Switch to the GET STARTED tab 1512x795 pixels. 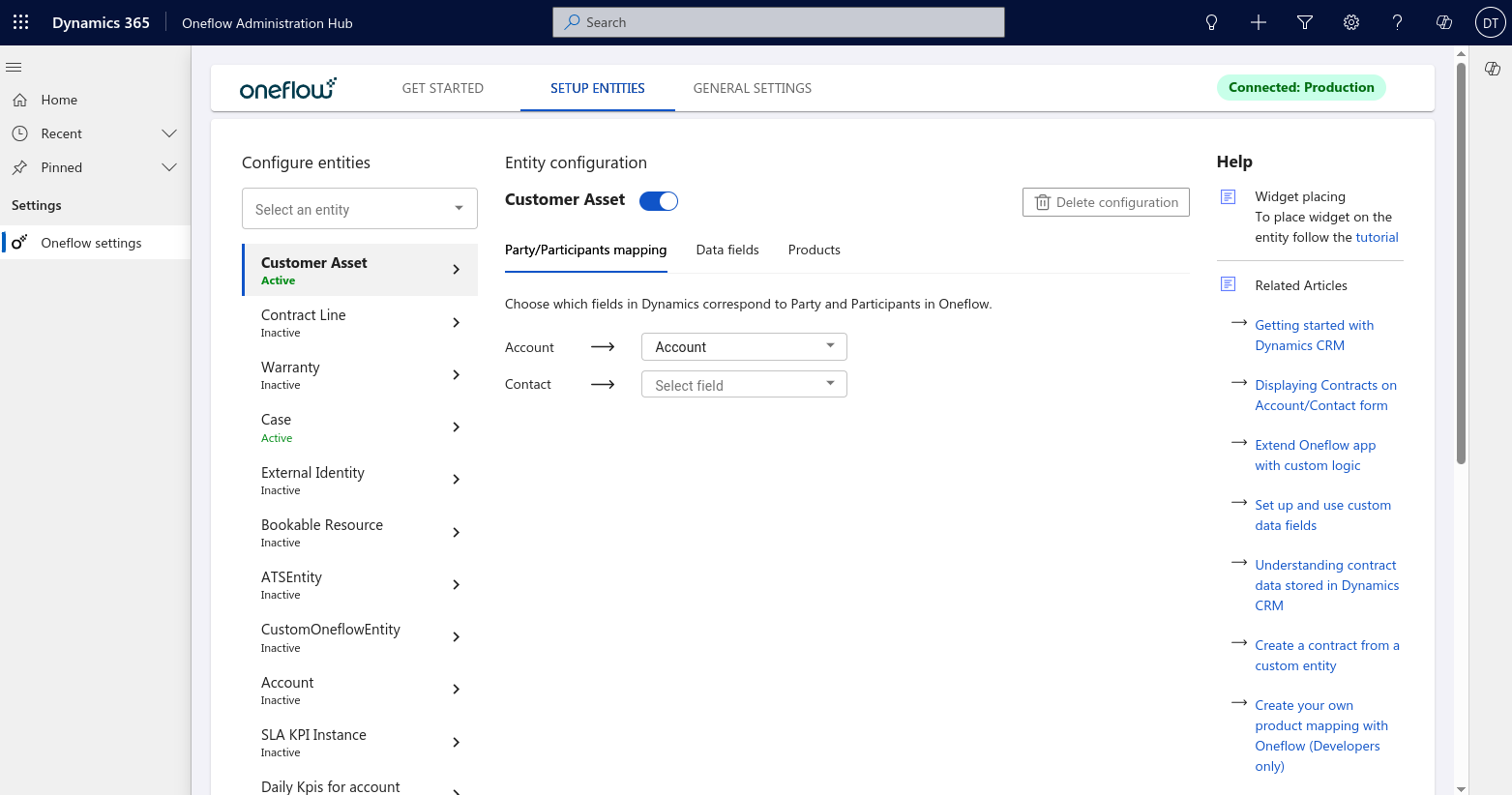(x=443, y=88)
